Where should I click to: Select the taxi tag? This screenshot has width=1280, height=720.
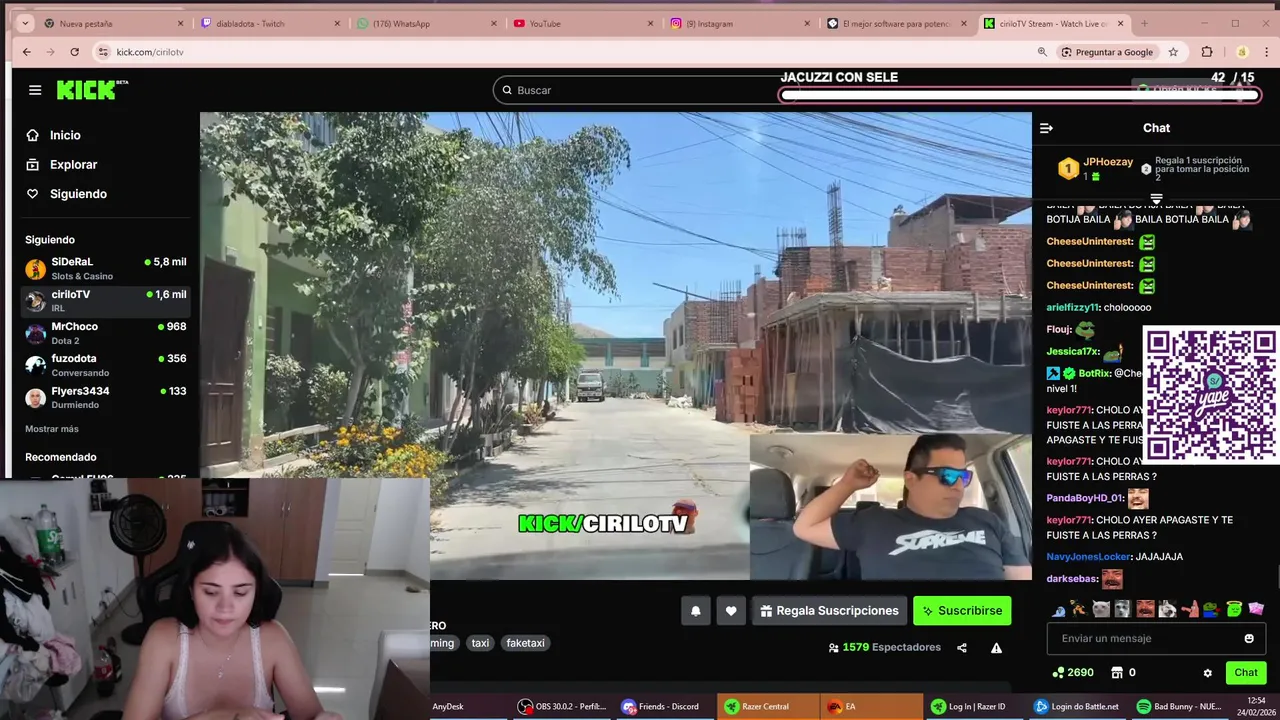pos(480,643)
